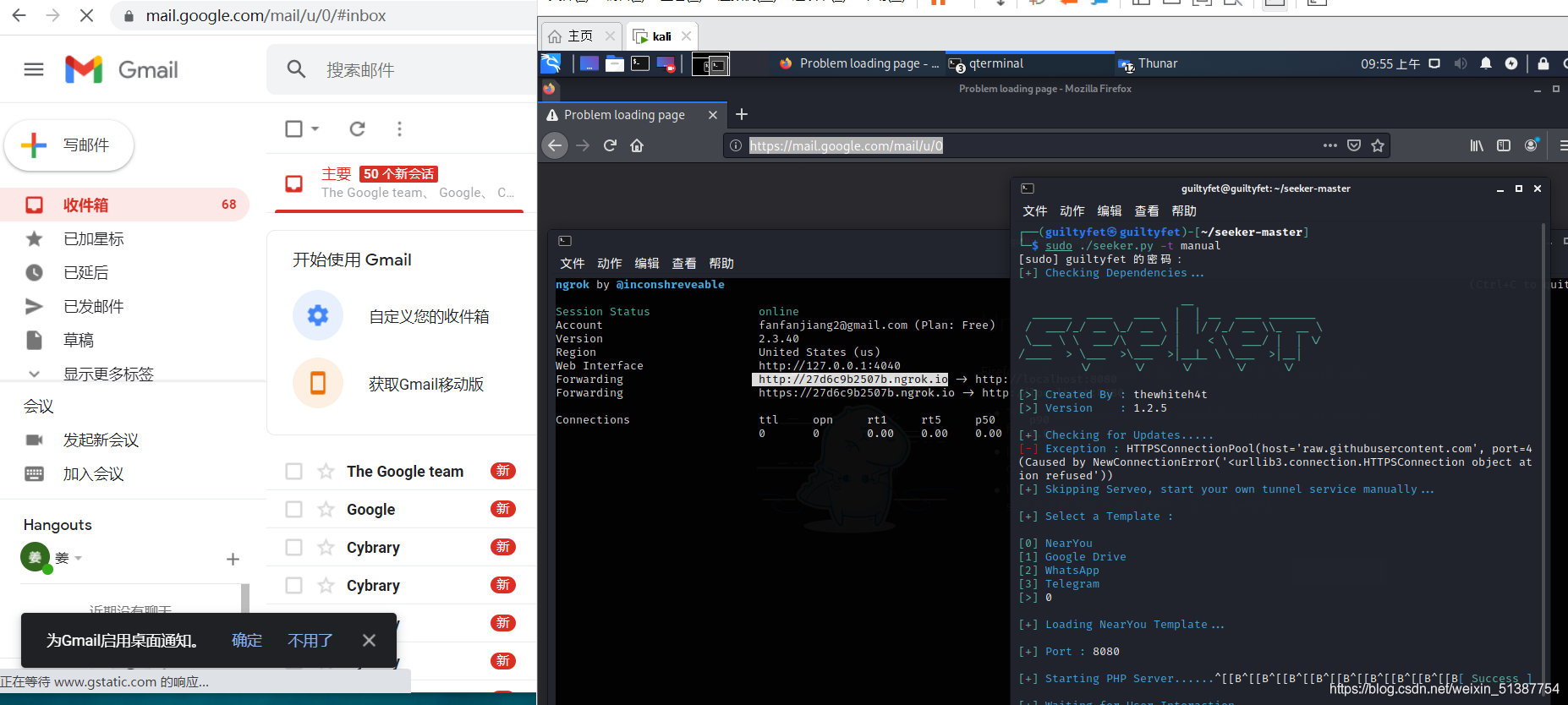
Task: Click the search magnifier icon in Gmail
Action: [296, 69]
